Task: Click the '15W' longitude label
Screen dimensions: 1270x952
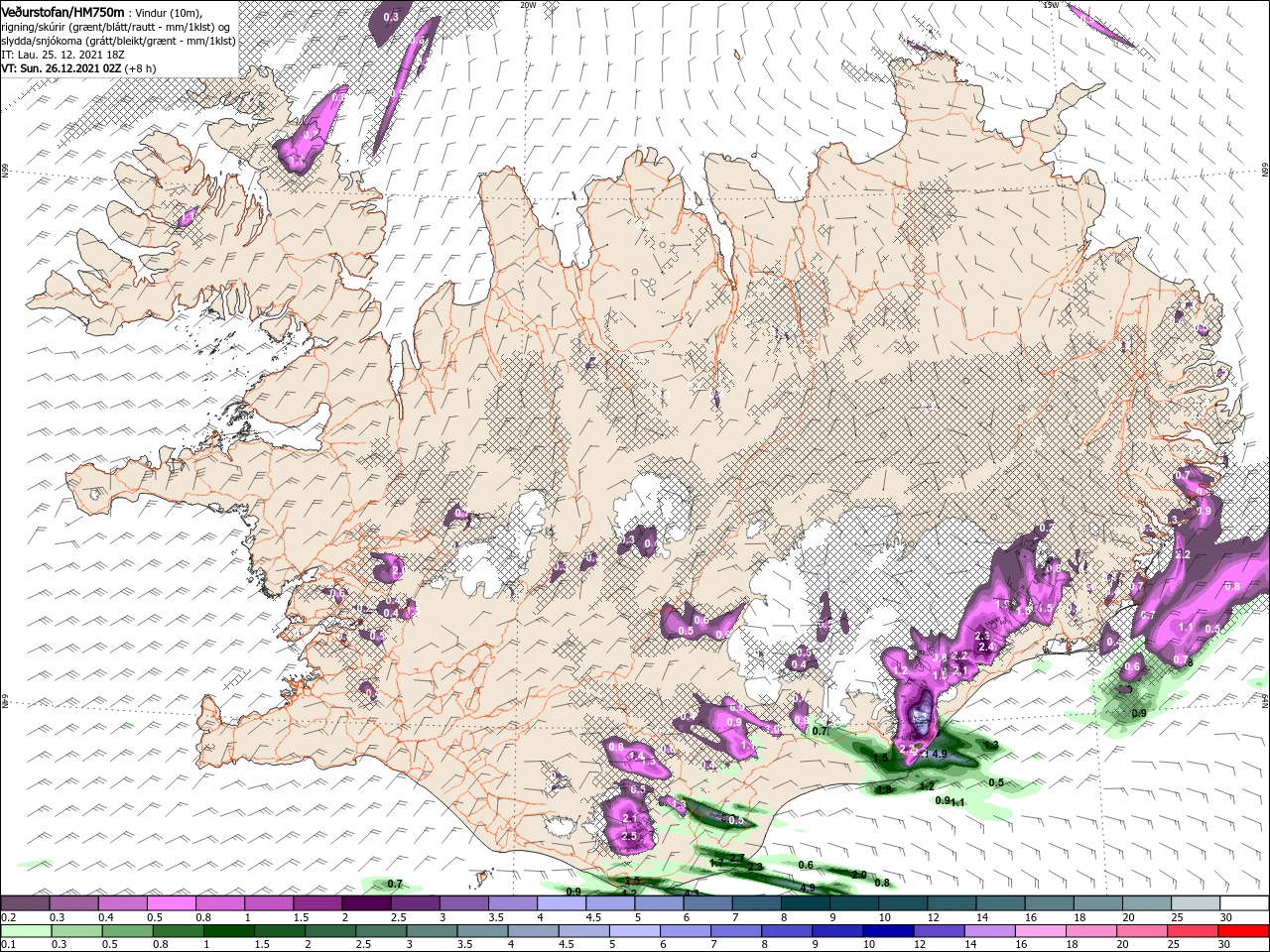Action: click(x=1051, y=5)
